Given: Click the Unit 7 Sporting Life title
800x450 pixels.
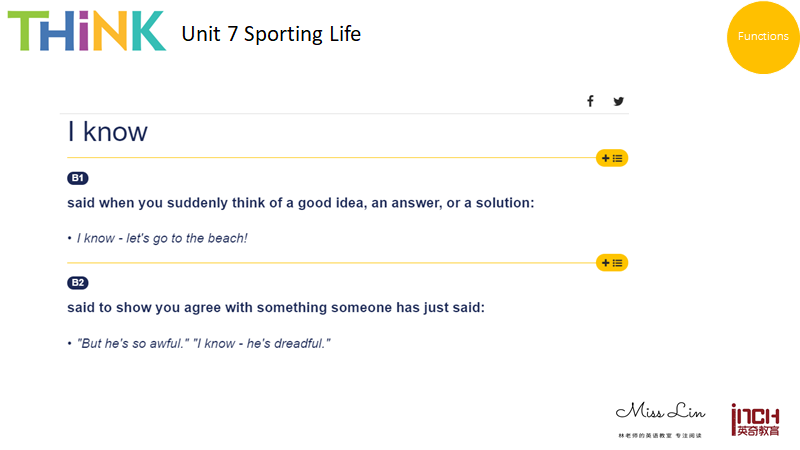Looking at the screenshot, I should 271,34.
